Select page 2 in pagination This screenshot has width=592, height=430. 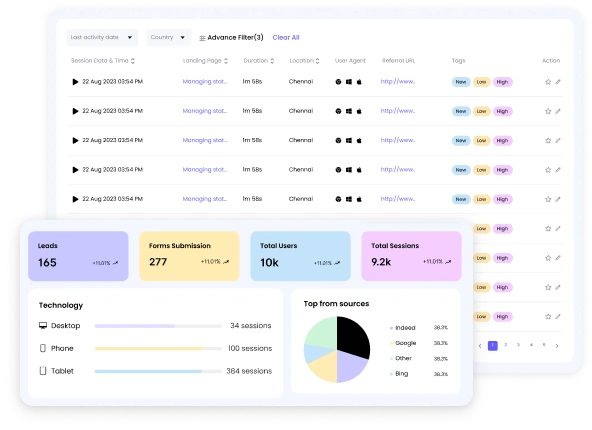pos(506,345)
